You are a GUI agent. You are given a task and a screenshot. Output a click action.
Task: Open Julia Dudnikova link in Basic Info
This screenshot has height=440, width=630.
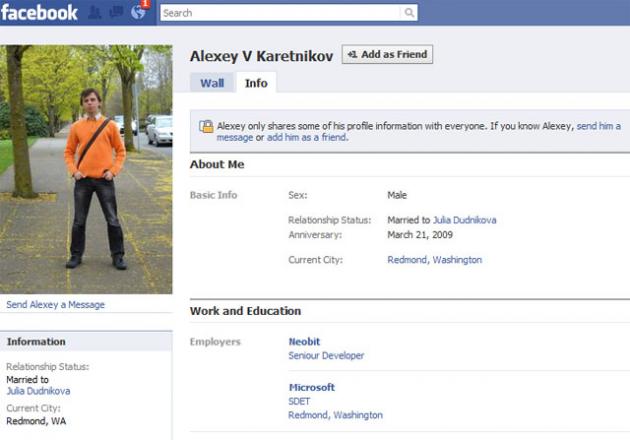click(464, 220)
